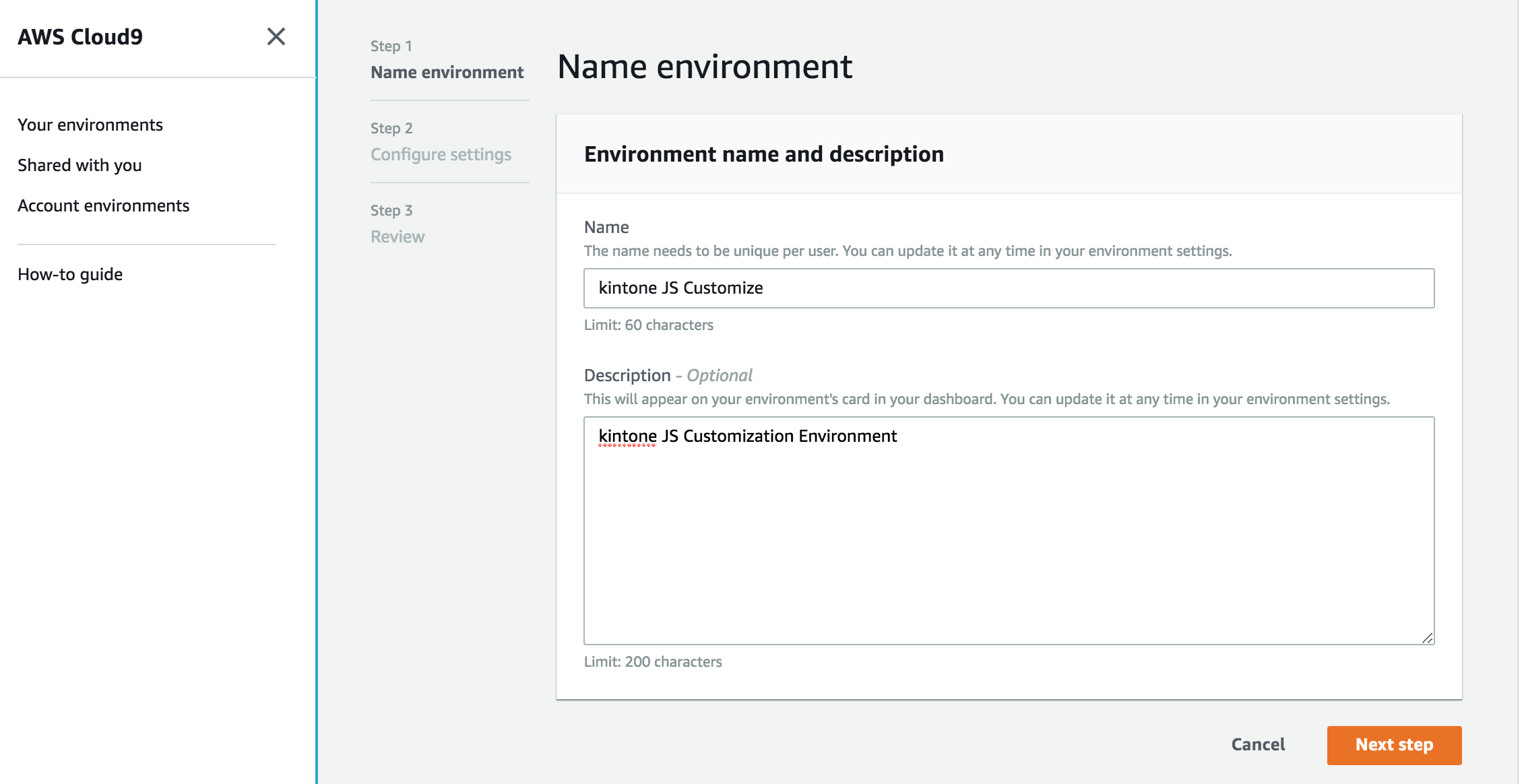The height and width of the screenshot is (784, 1524).
Task: Click the 'Limit: 200 characters' hint text
Action: click(x=653, y=661)
